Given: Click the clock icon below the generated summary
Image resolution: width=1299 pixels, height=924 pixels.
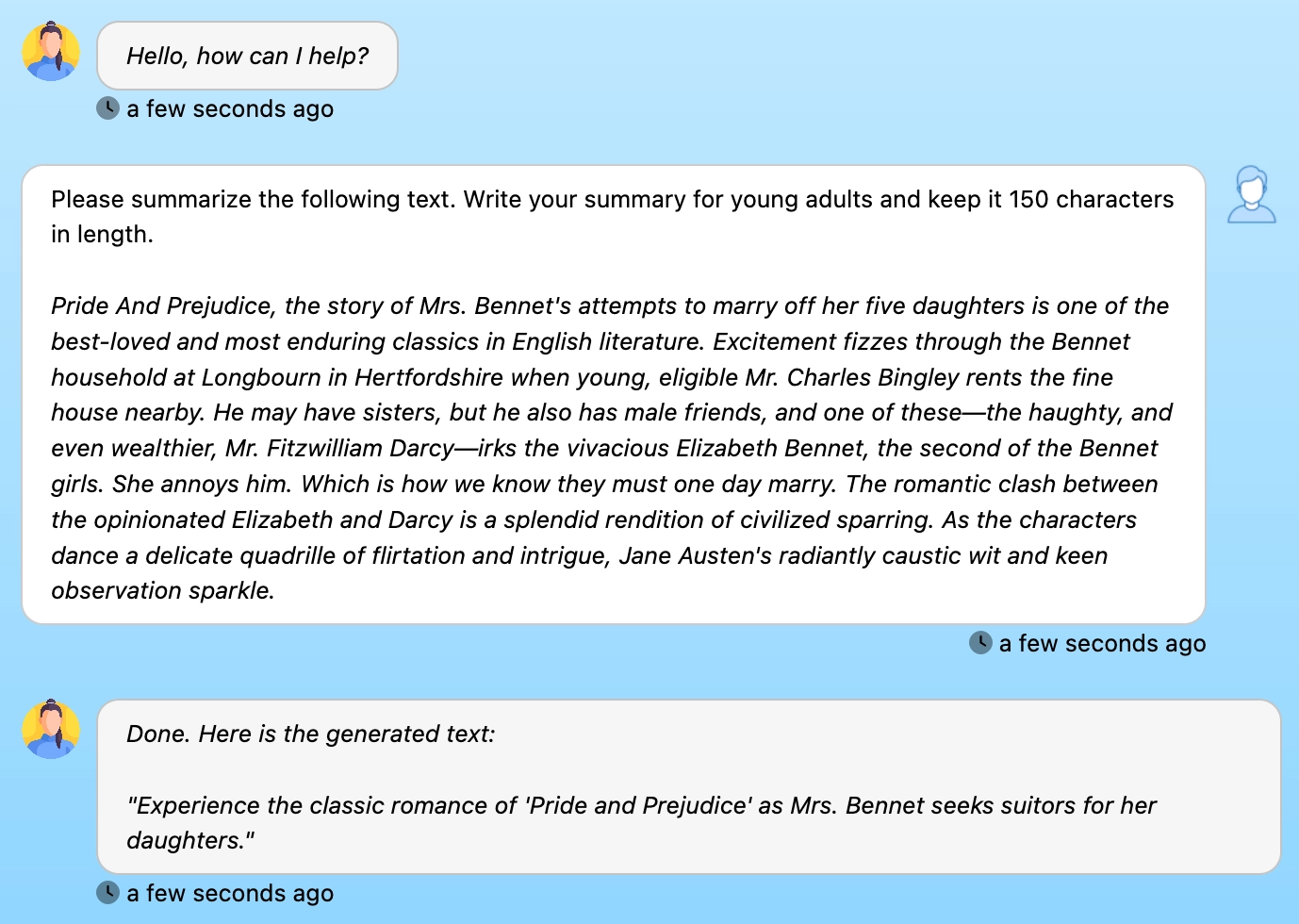Looking at the screenshot, I should (x=108, y=892).
